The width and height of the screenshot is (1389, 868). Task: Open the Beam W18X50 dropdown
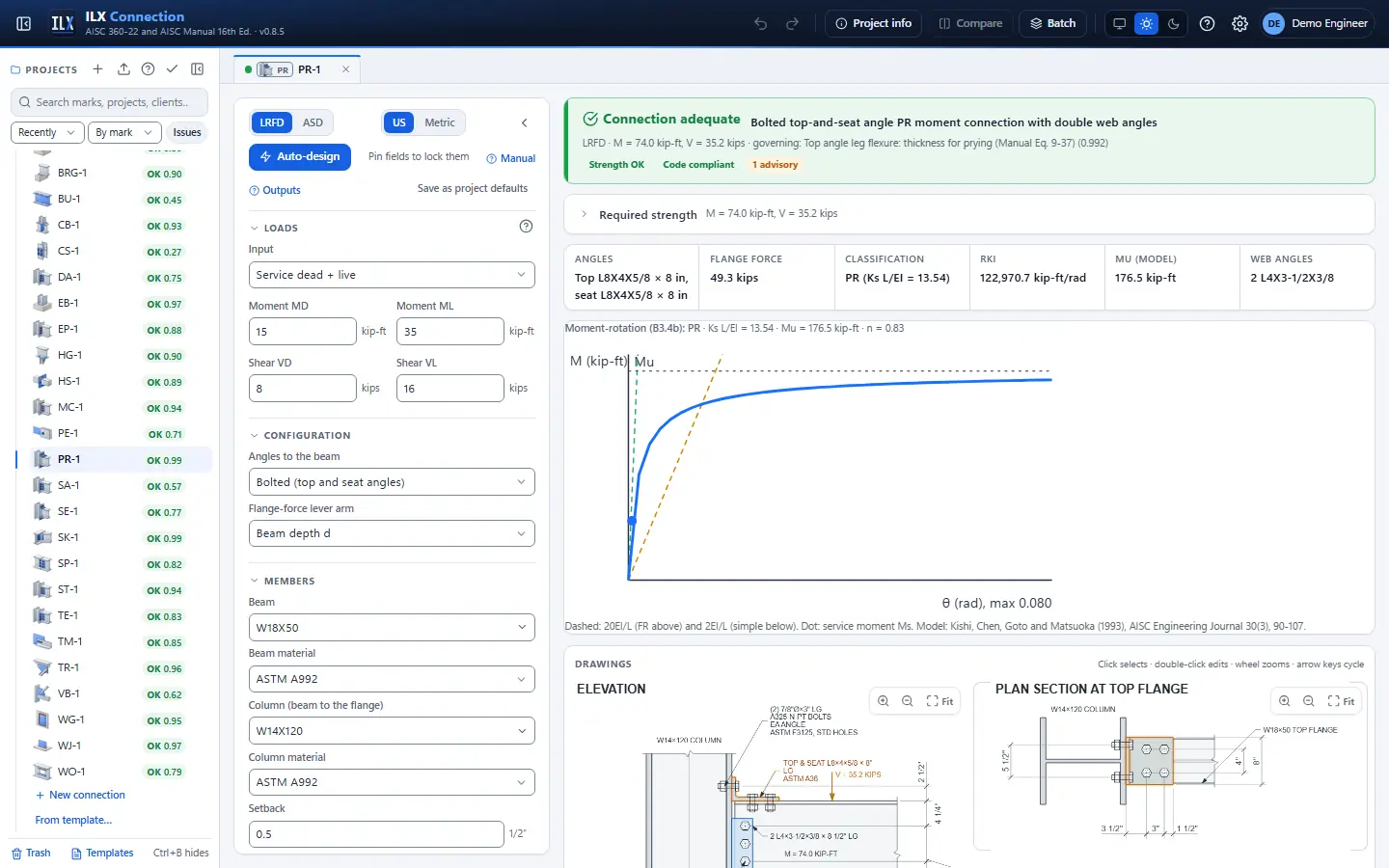click(x=392, y=628)
